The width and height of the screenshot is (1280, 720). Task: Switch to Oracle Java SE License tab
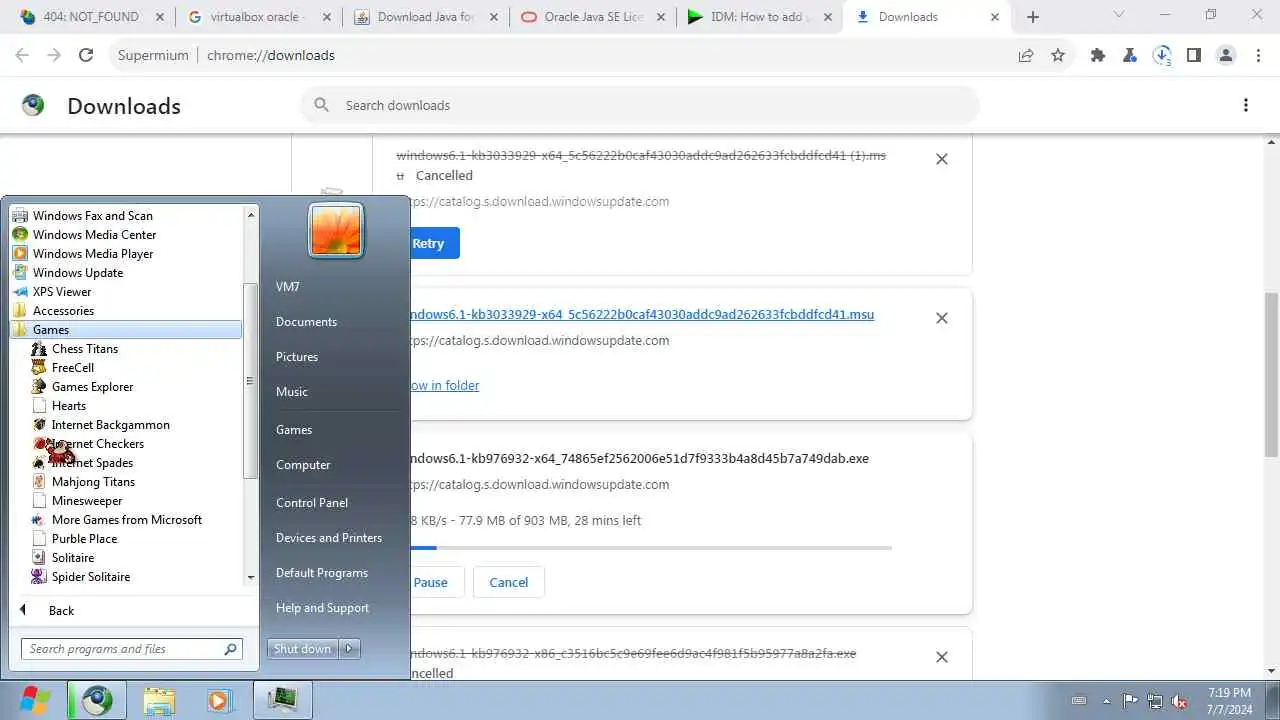click(591, 17)
